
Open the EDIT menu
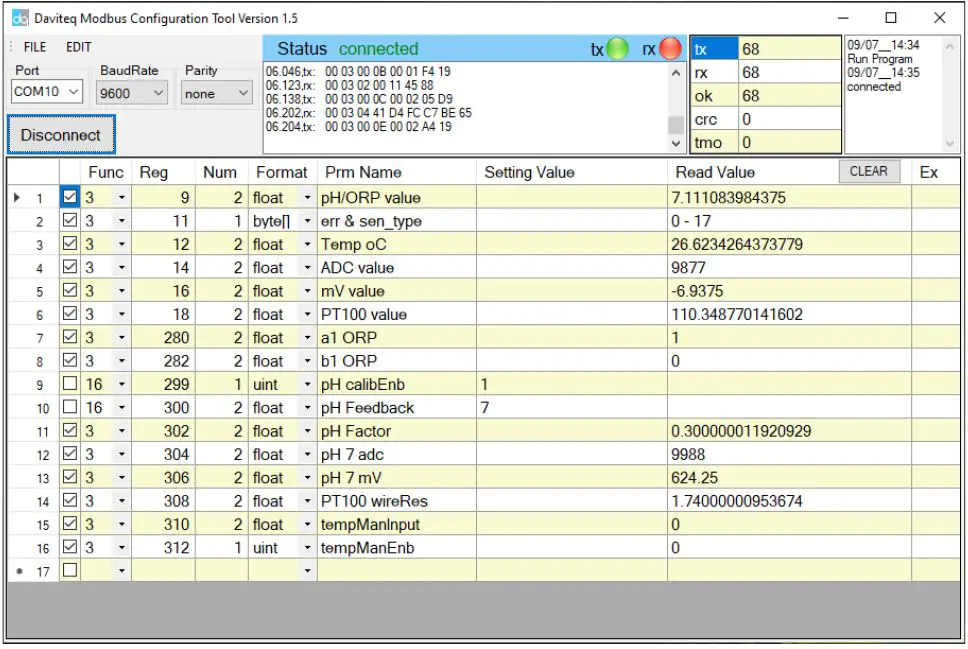coord(79,47)
